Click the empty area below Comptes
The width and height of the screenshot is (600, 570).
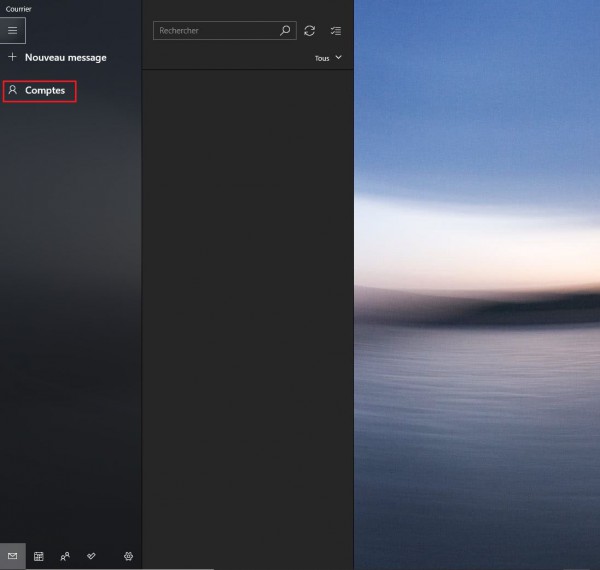70,300
